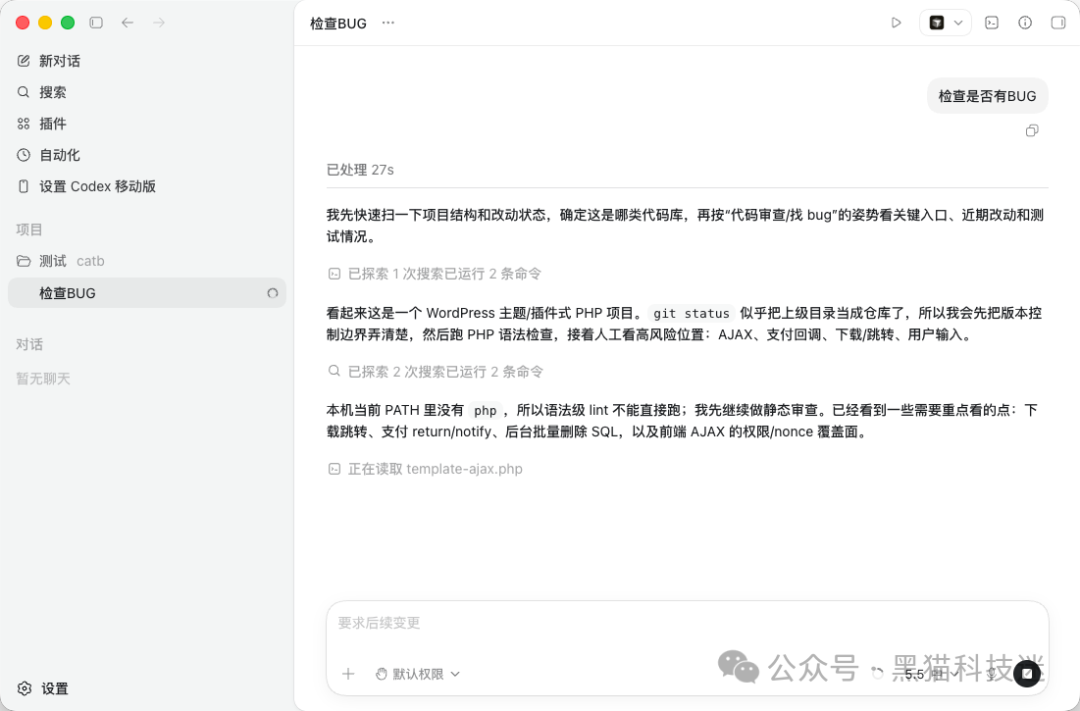Expand 正在读取 template-ajax.php step

pos(435,468)
